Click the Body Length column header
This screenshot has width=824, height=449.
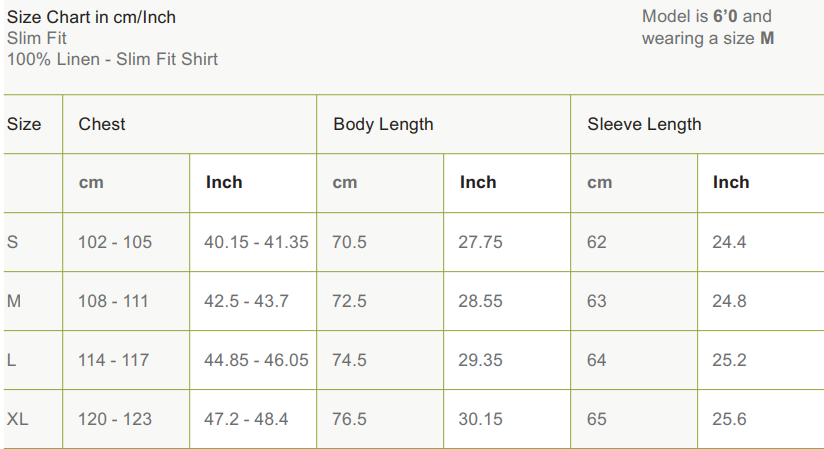tap(383, 124)
